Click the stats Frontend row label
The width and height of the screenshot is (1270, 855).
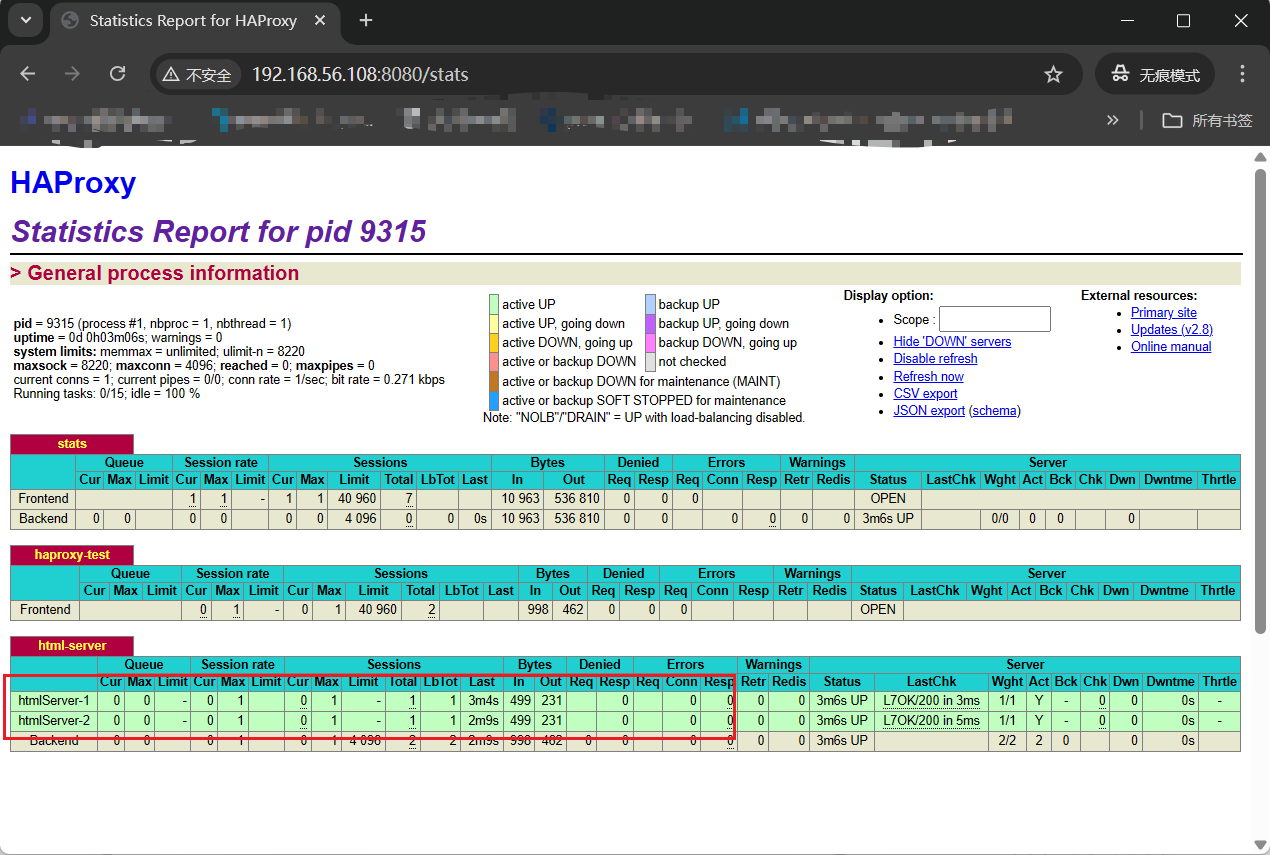[43, 498]
